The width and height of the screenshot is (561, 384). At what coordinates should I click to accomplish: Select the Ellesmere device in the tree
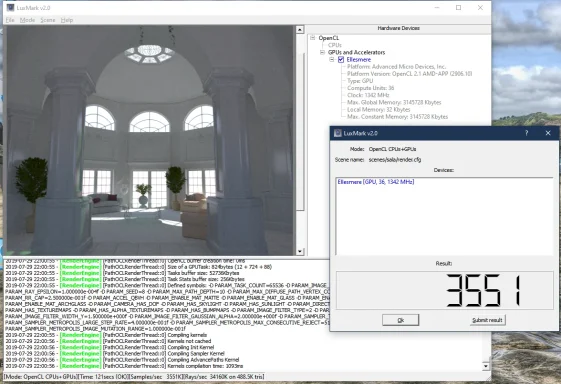coord(358,59)
